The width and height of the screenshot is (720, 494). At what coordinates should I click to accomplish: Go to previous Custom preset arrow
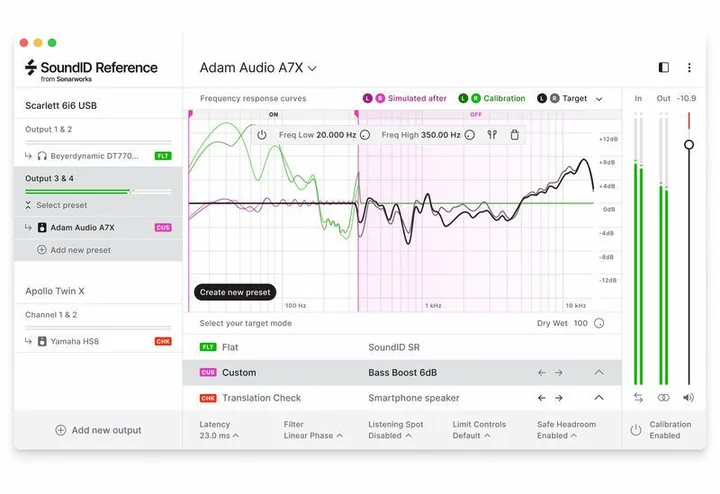click(x=542, y=373)
